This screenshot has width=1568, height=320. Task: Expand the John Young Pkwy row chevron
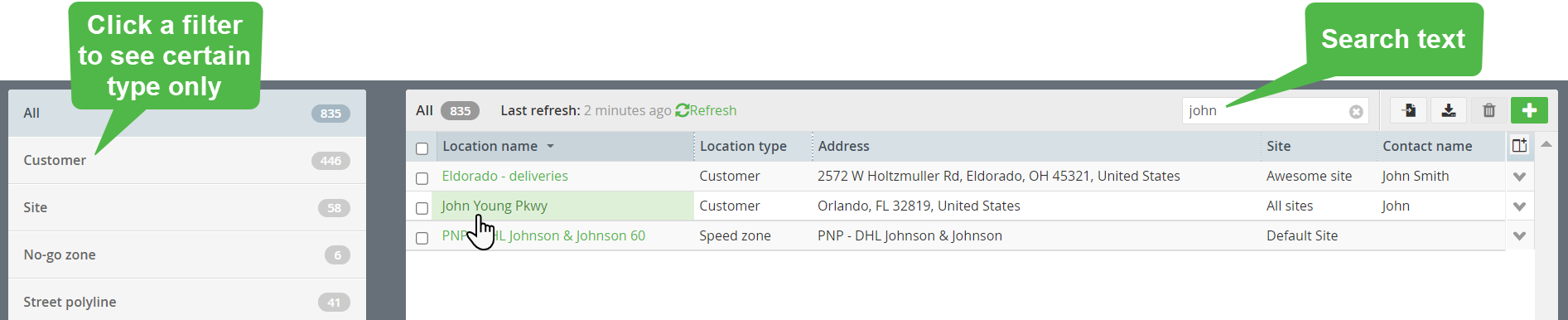pyautogui.click(x=1519, y=206)
